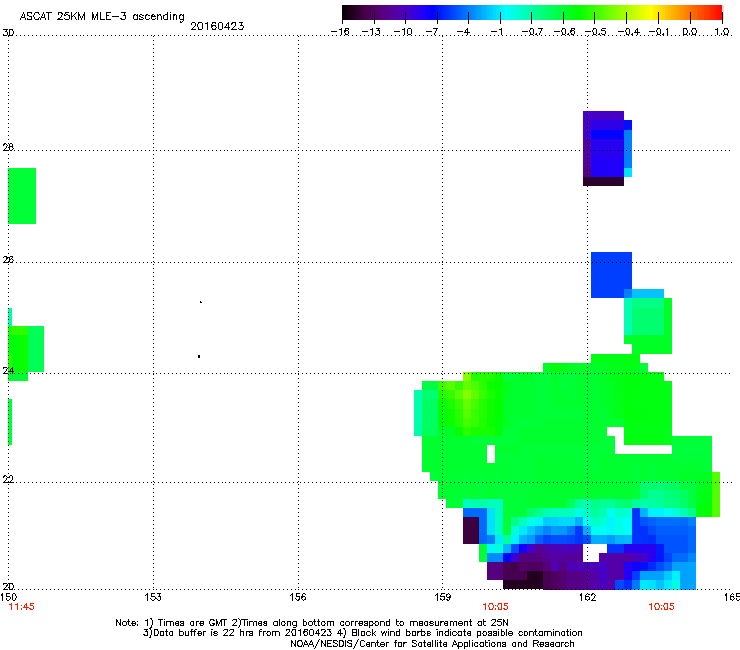This screenshot has height=650, width=740.
Task: Click the 1.0 color scale label
Action: point(722,32)
